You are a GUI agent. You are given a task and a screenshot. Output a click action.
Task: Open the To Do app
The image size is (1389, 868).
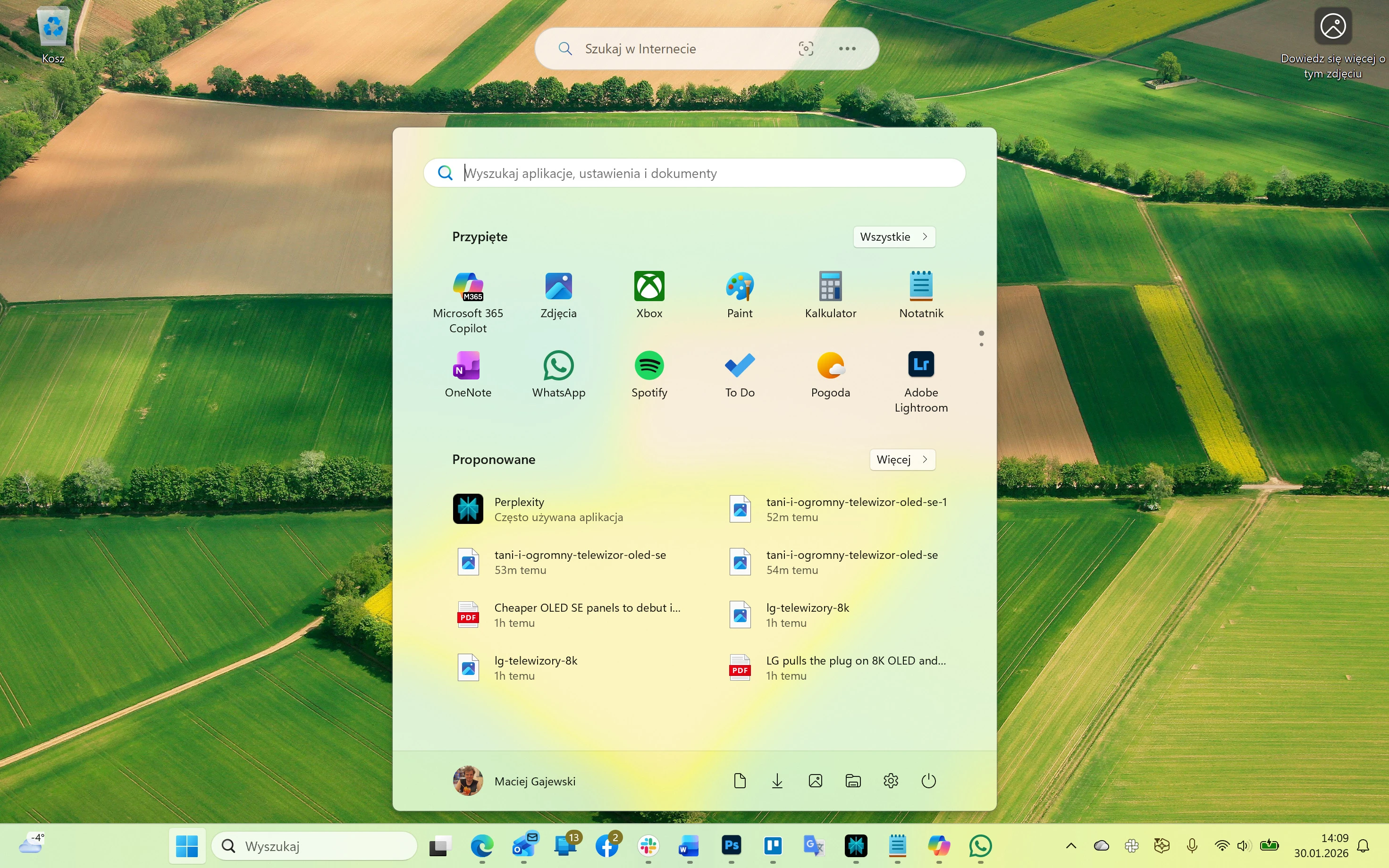click(x=739, y=366)
